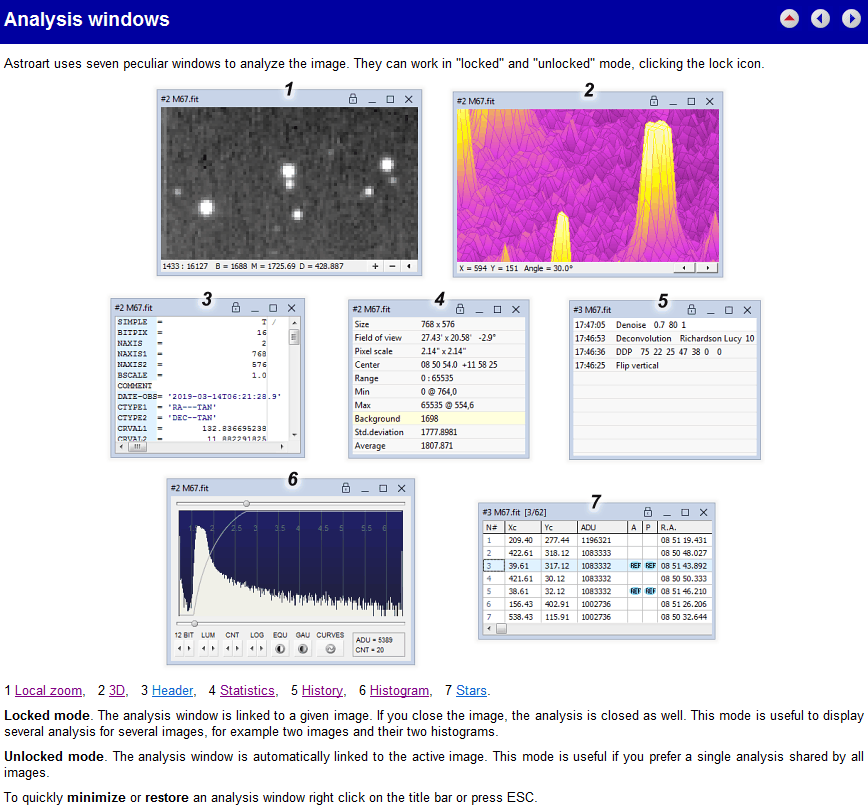This screenshot has height=809, width=868.
Task: Toggle the lock icon in the History window
Action: tap(691, 310)
